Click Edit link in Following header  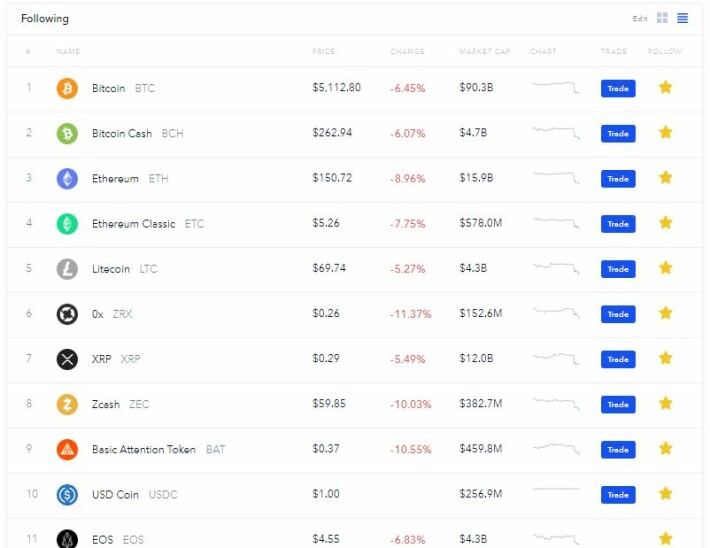640,19
